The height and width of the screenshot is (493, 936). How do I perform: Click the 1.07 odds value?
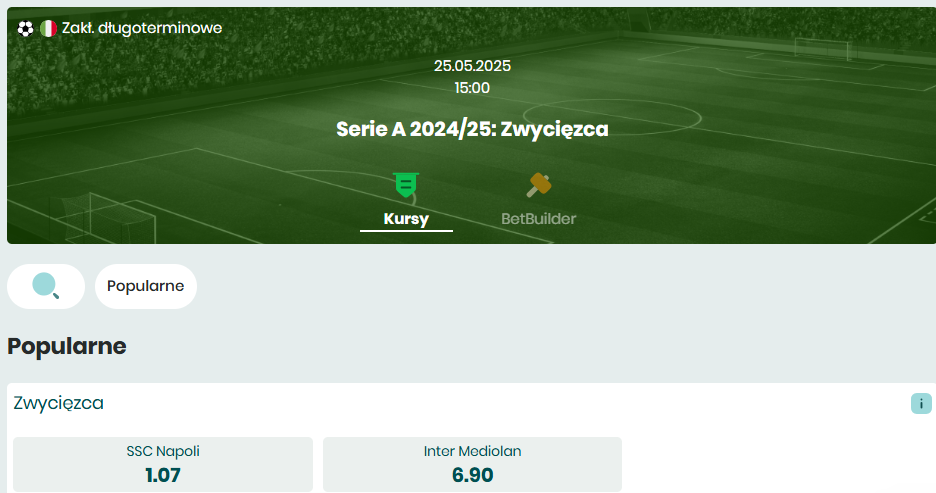point(163,475)
